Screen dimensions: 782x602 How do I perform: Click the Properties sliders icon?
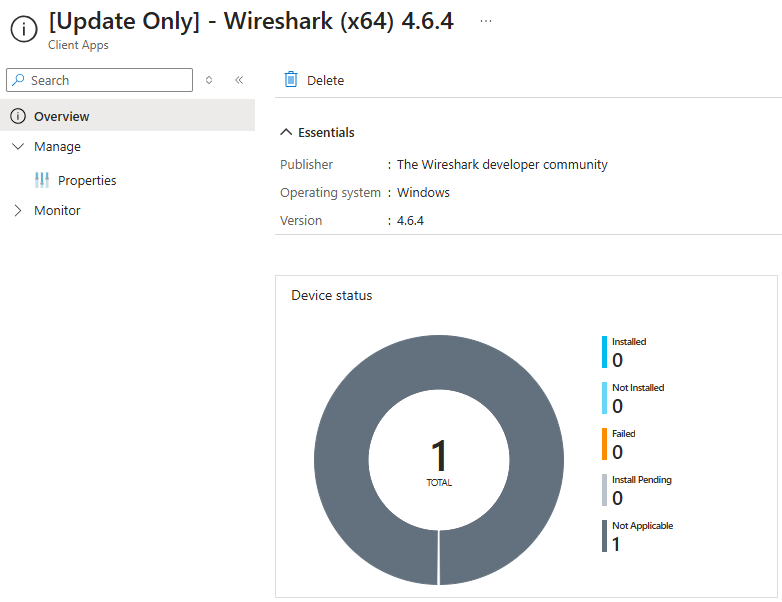point(41,180)
